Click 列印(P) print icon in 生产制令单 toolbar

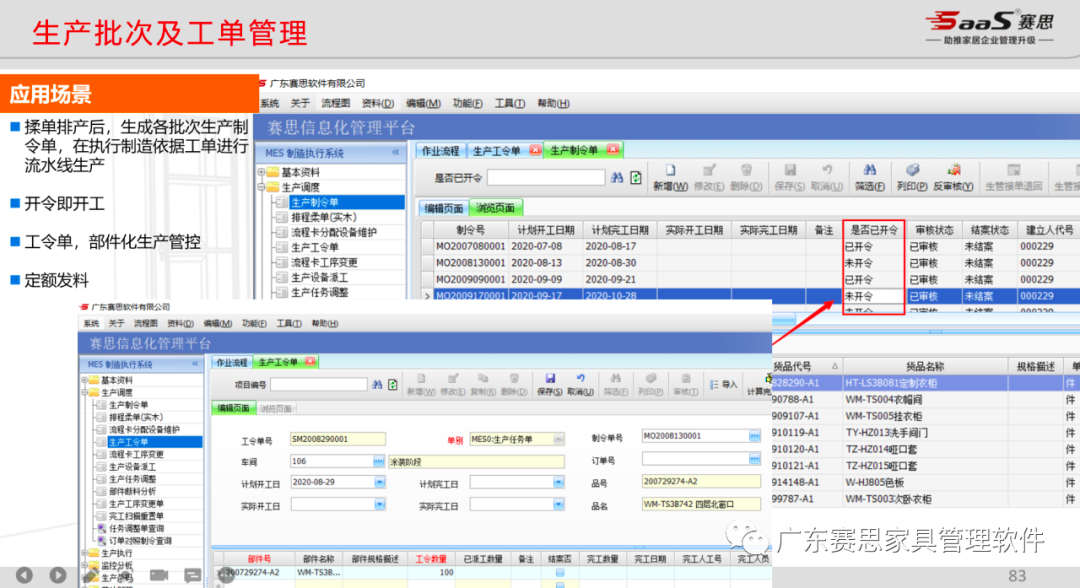click(x=913, y=170)
